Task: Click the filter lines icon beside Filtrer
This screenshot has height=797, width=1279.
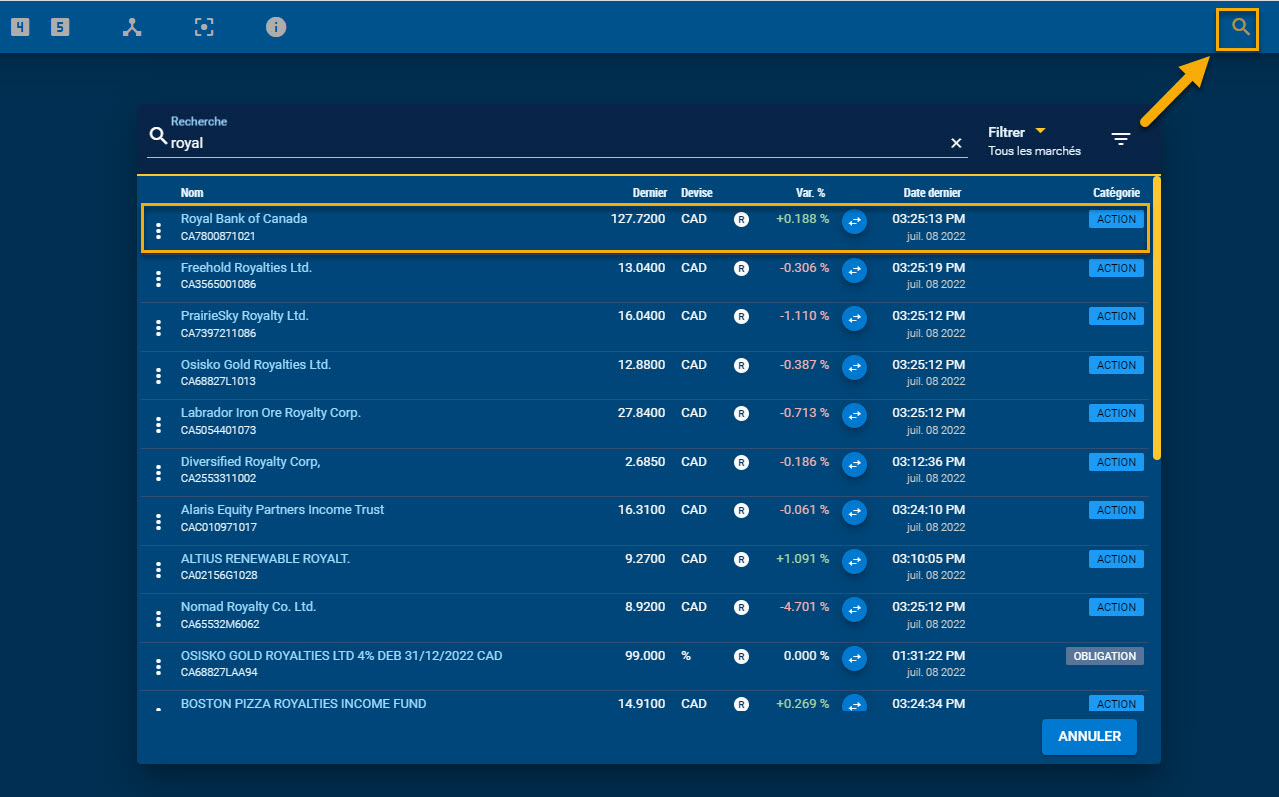Action: [x=1121, y=140]
